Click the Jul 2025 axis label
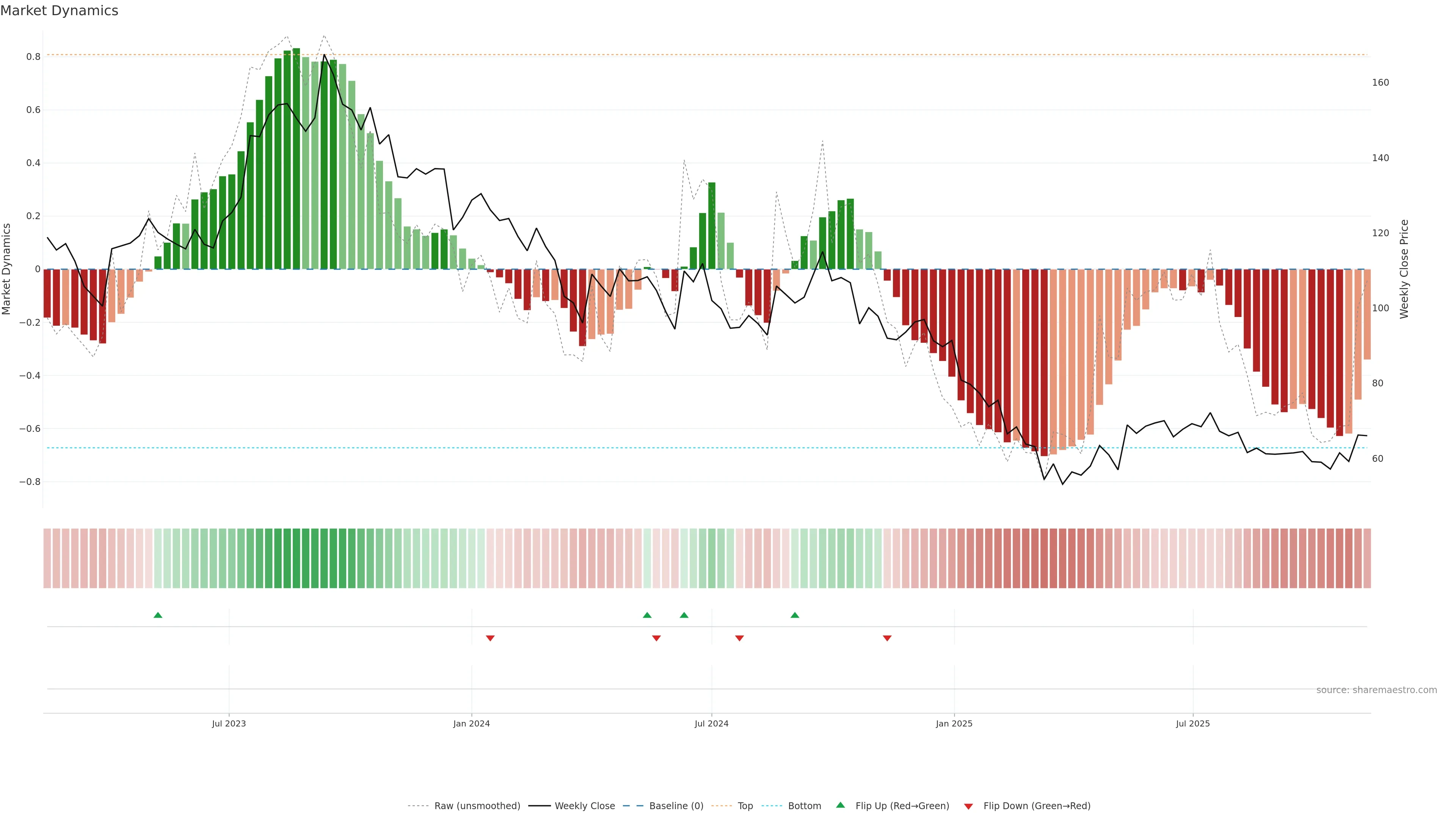Screen dimensions: 1456x819 (x=1192, y=723)
